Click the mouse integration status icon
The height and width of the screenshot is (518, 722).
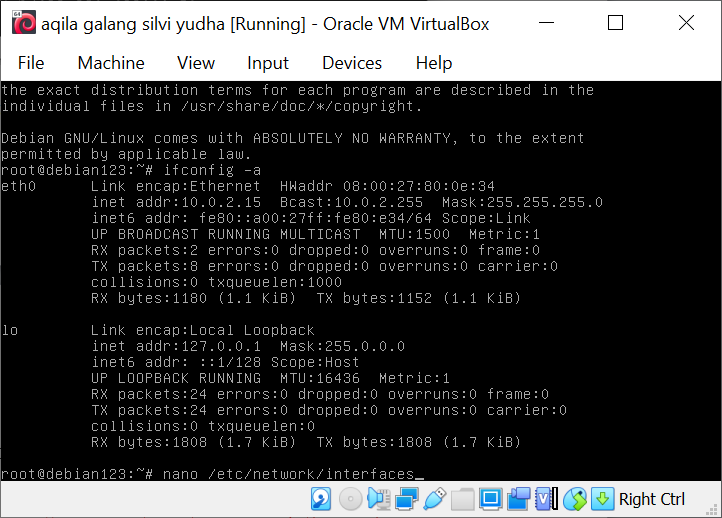[x=575, y=499]
